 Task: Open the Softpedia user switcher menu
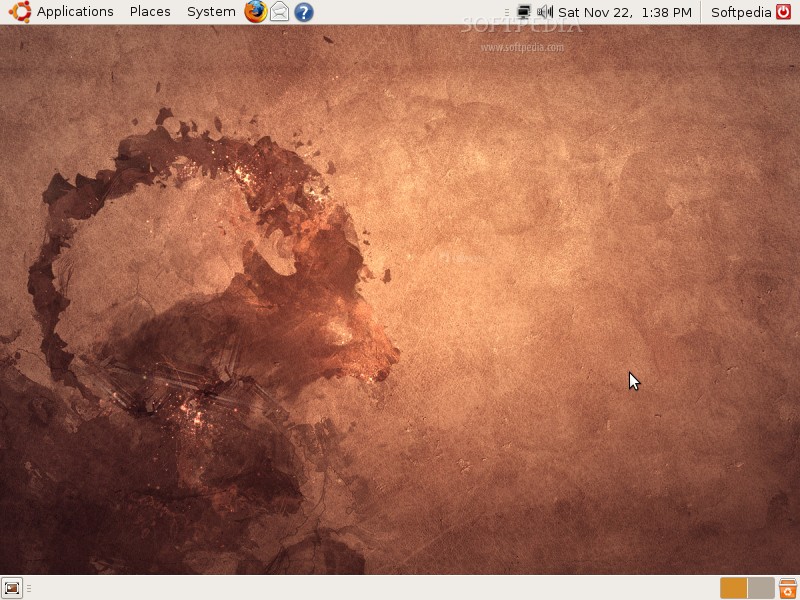pos(781,12)
